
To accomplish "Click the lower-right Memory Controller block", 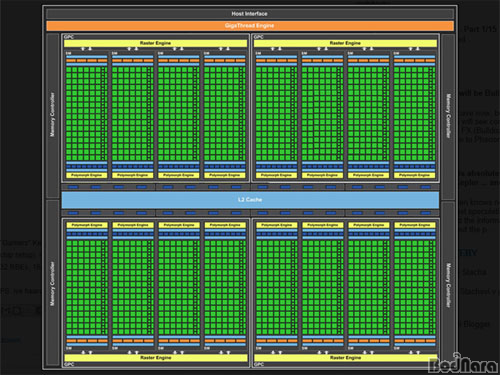I will (x=448, y=285).
